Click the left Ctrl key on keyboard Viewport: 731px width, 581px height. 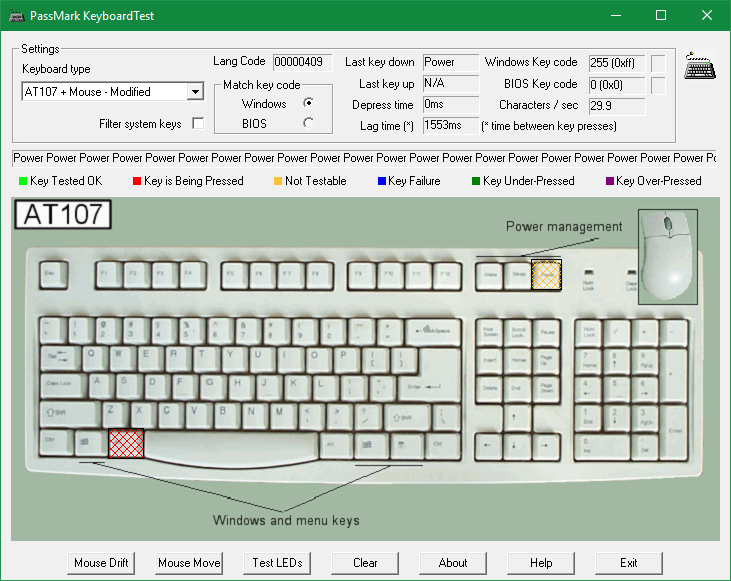point(56,443)
